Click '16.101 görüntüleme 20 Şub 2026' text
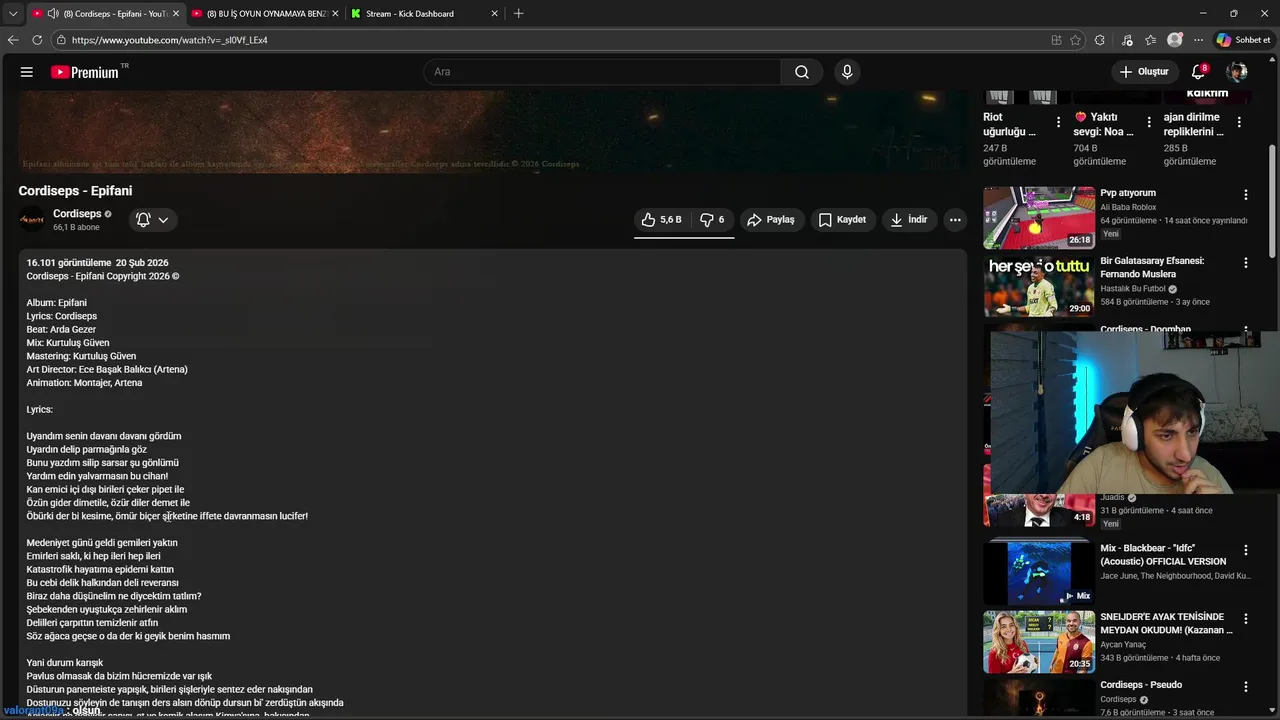Image resolution: width=1280 pixels, height=720 pixels. point(98,263)
